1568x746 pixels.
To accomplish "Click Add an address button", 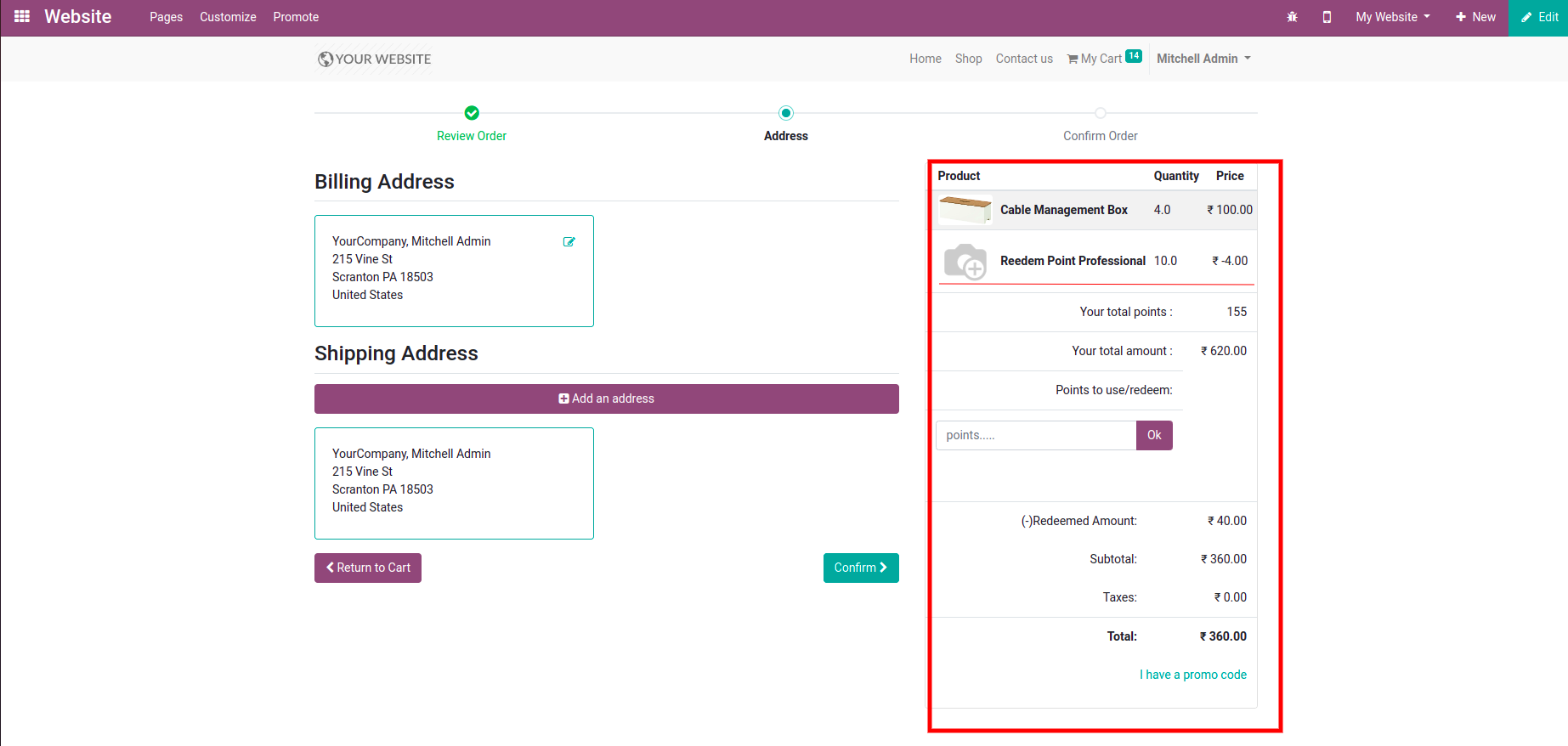I will pos(607,398).
